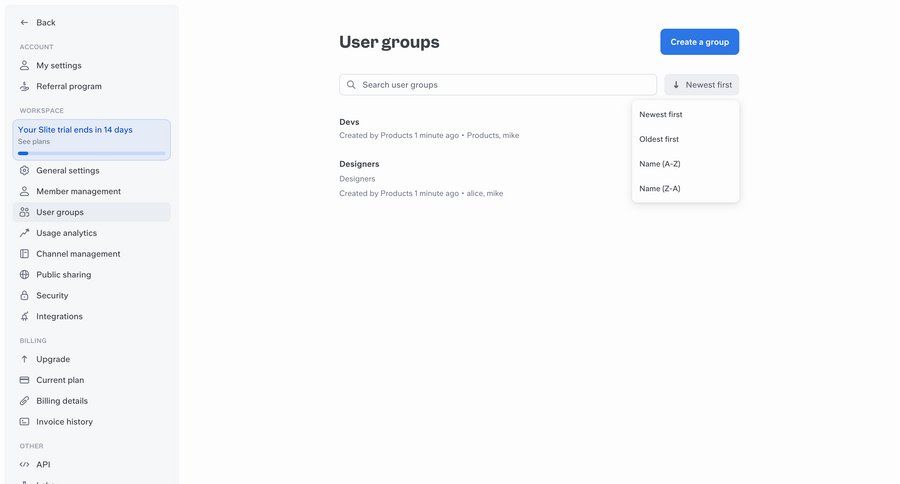
Task: Open the Newest first sort dropdown
Action: pos(701,85)
